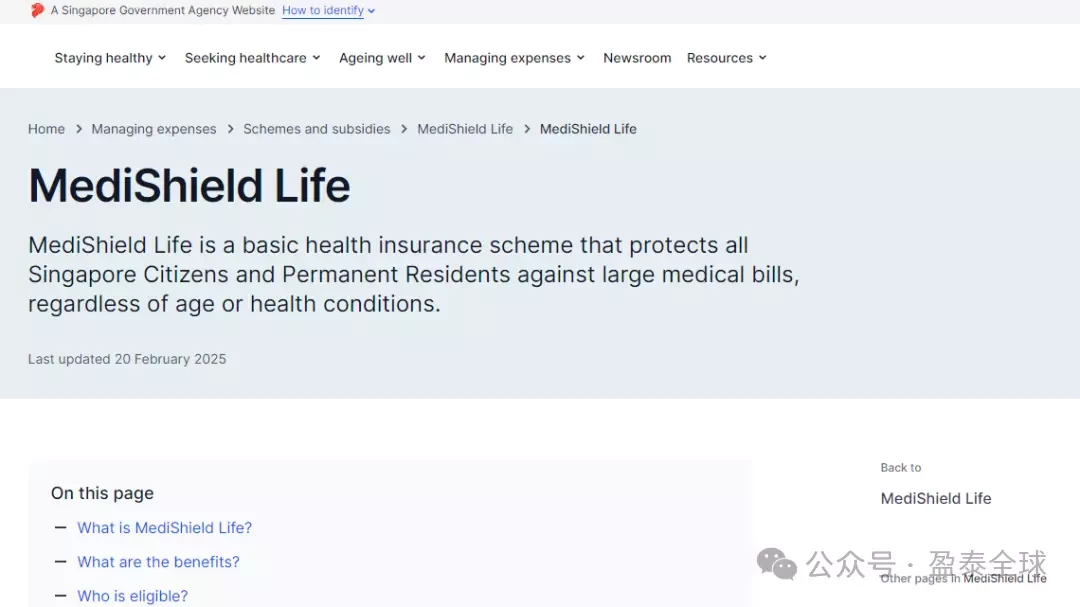Open the Ageing well menu

click(382, 58)
